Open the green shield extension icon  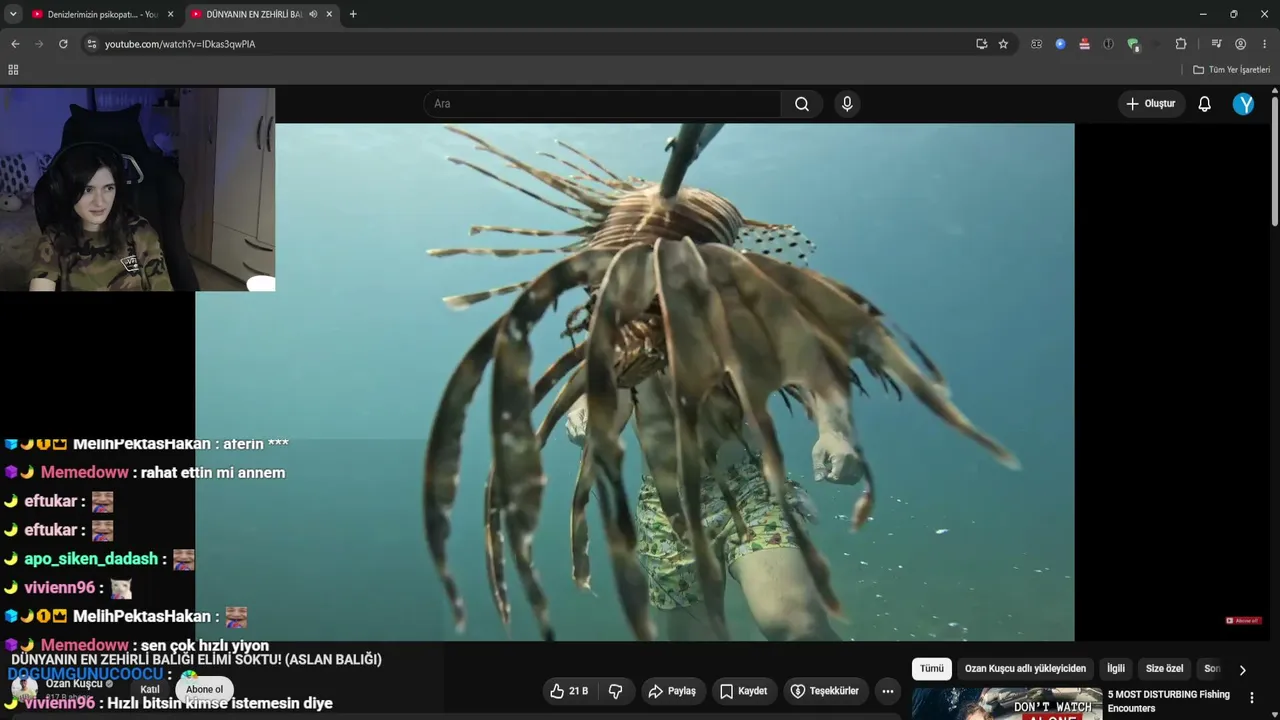[x=1133, y=44]
